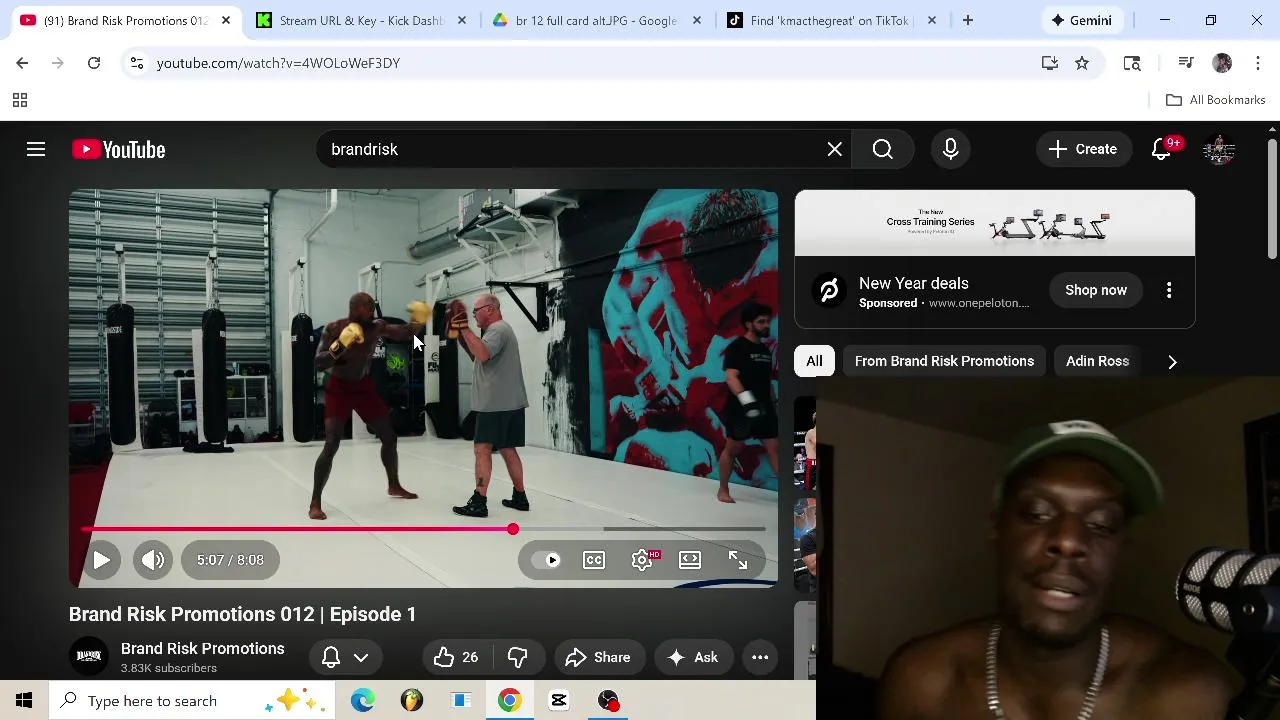Click the youtube.com address bar URL
The image size is (1280, 720).
tap(278, 63)
